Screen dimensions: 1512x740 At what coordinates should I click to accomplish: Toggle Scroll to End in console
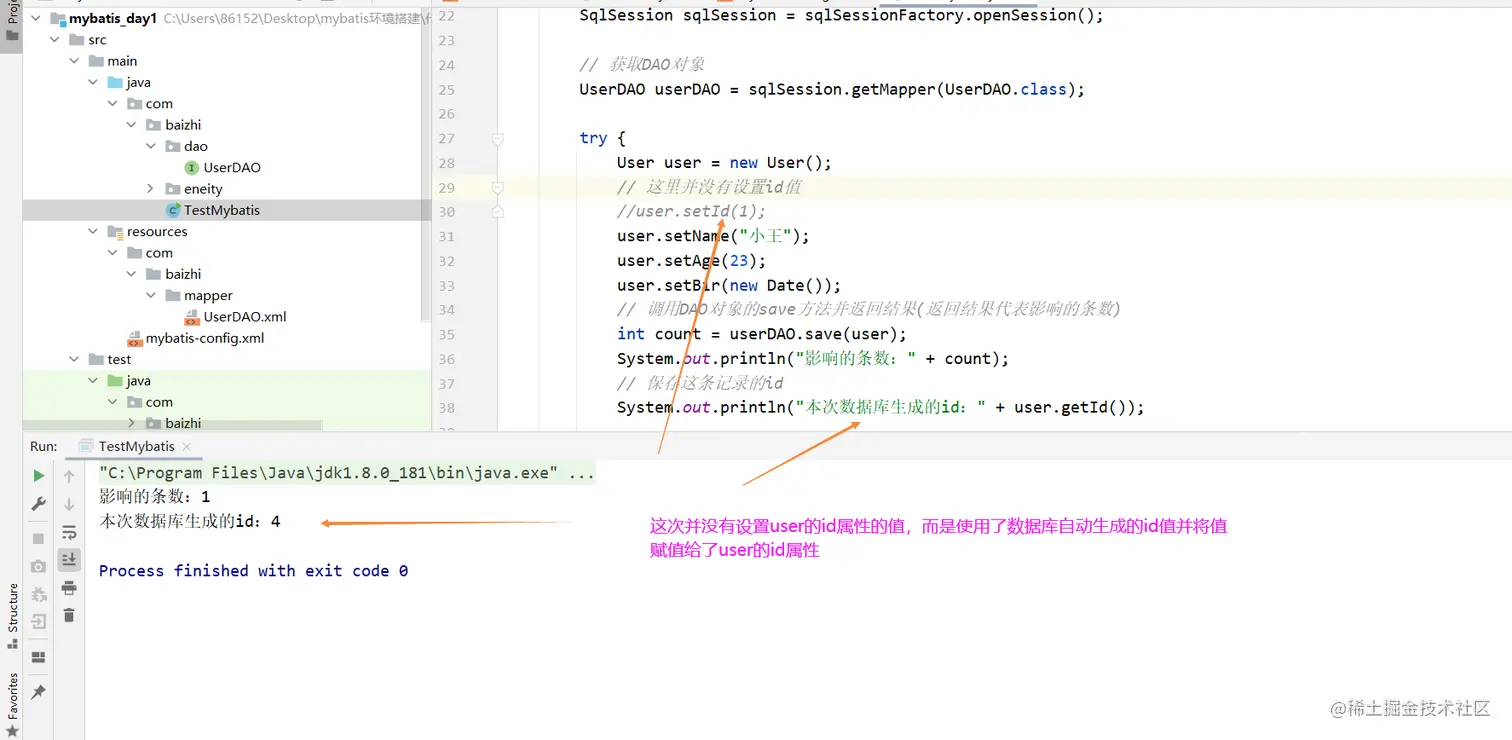pos(69,559)
